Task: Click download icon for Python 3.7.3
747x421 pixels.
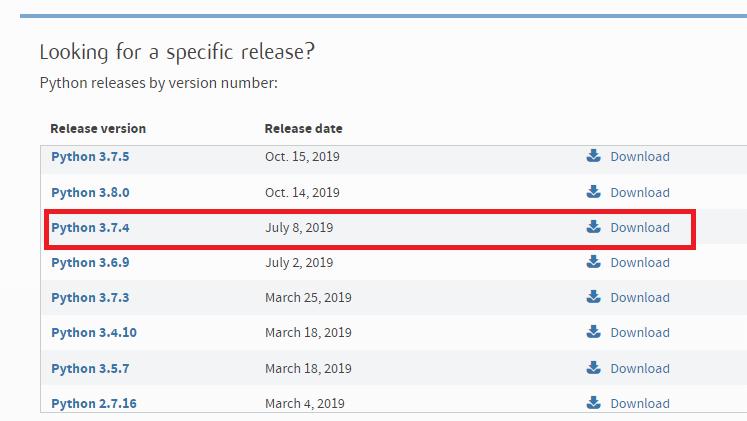Action: pyautogui.click(x=593, y=297)
